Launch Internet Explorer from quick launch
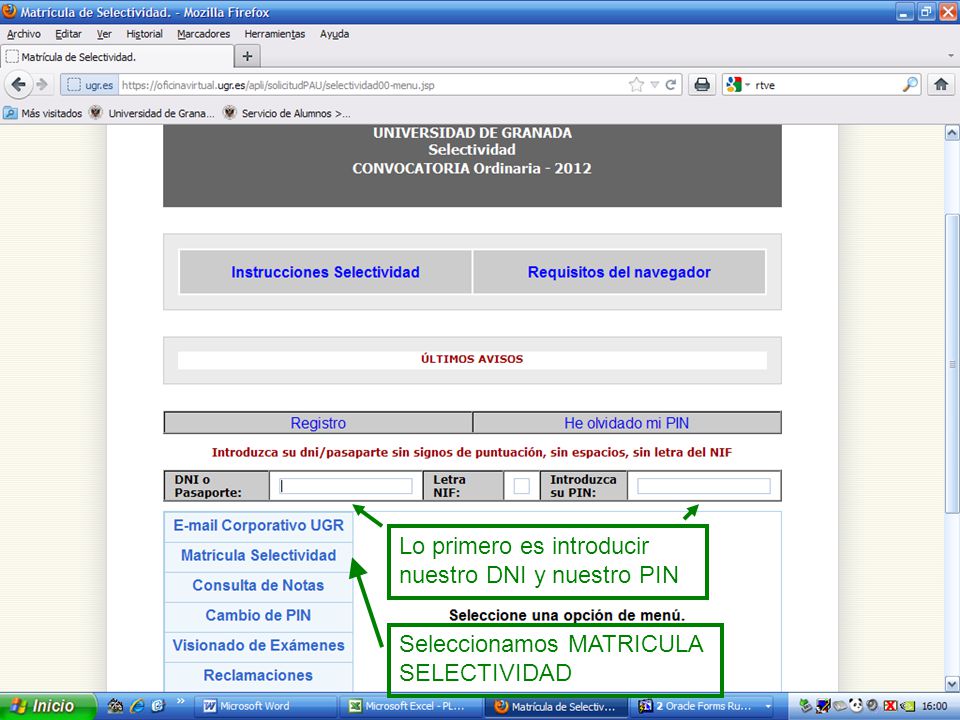This screenshot has height=720, width=960. (x=137, y=706)
